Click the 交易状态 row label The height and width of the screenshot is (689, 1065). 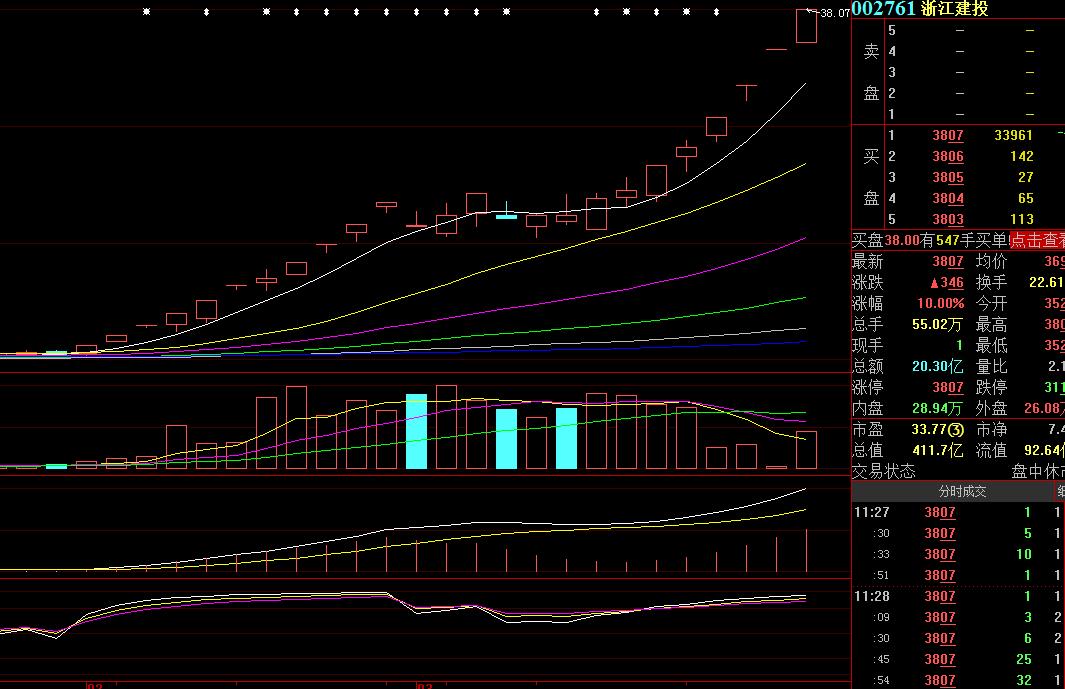click(883, 471)
